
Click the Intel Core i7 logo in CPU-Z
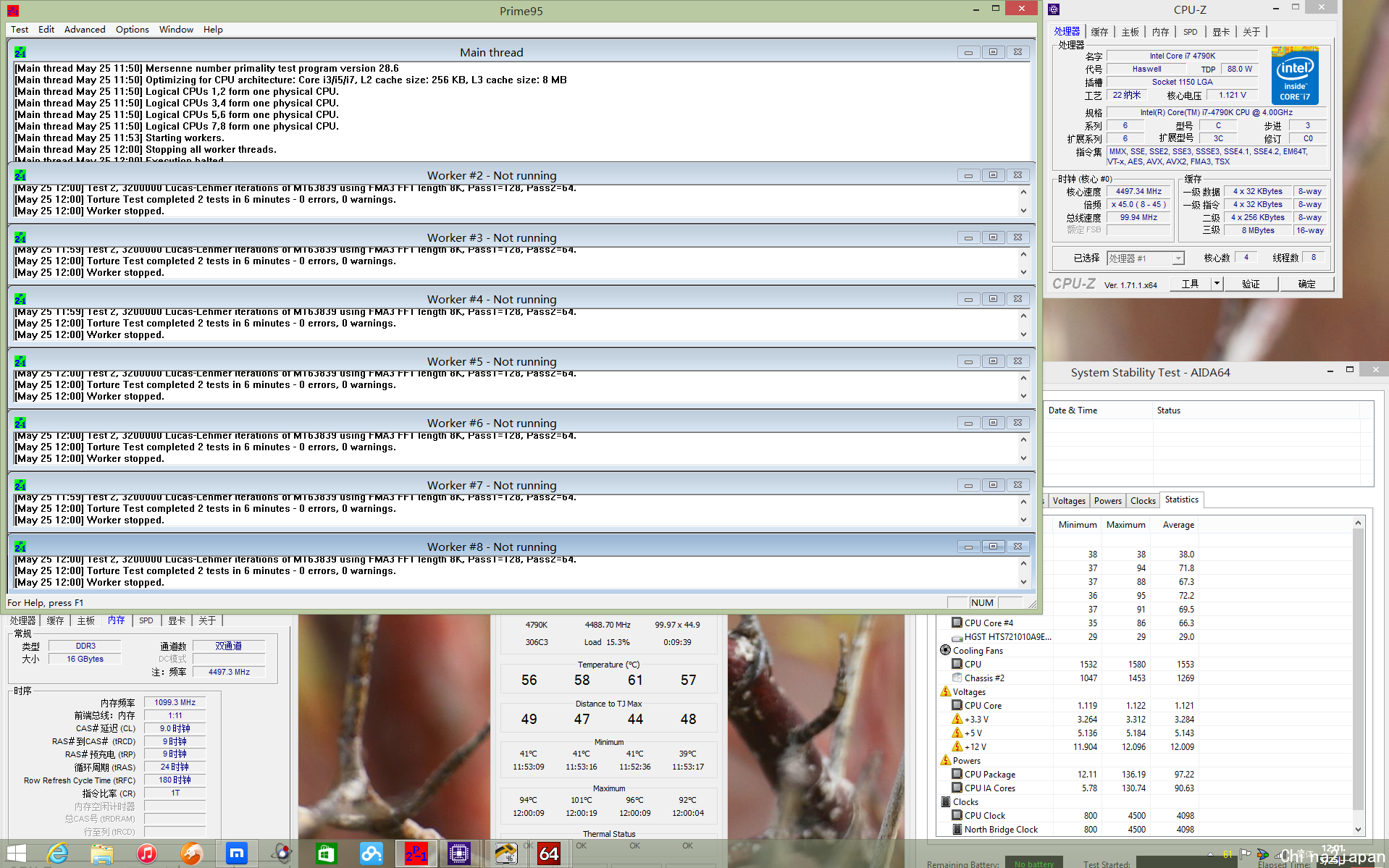1295,75
